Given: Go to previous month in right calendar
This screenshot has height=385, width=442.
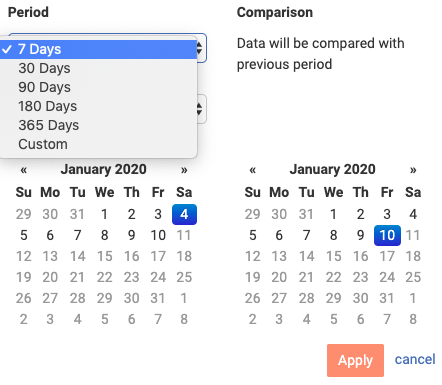Looking at the screenshot, I should [252, 170].
